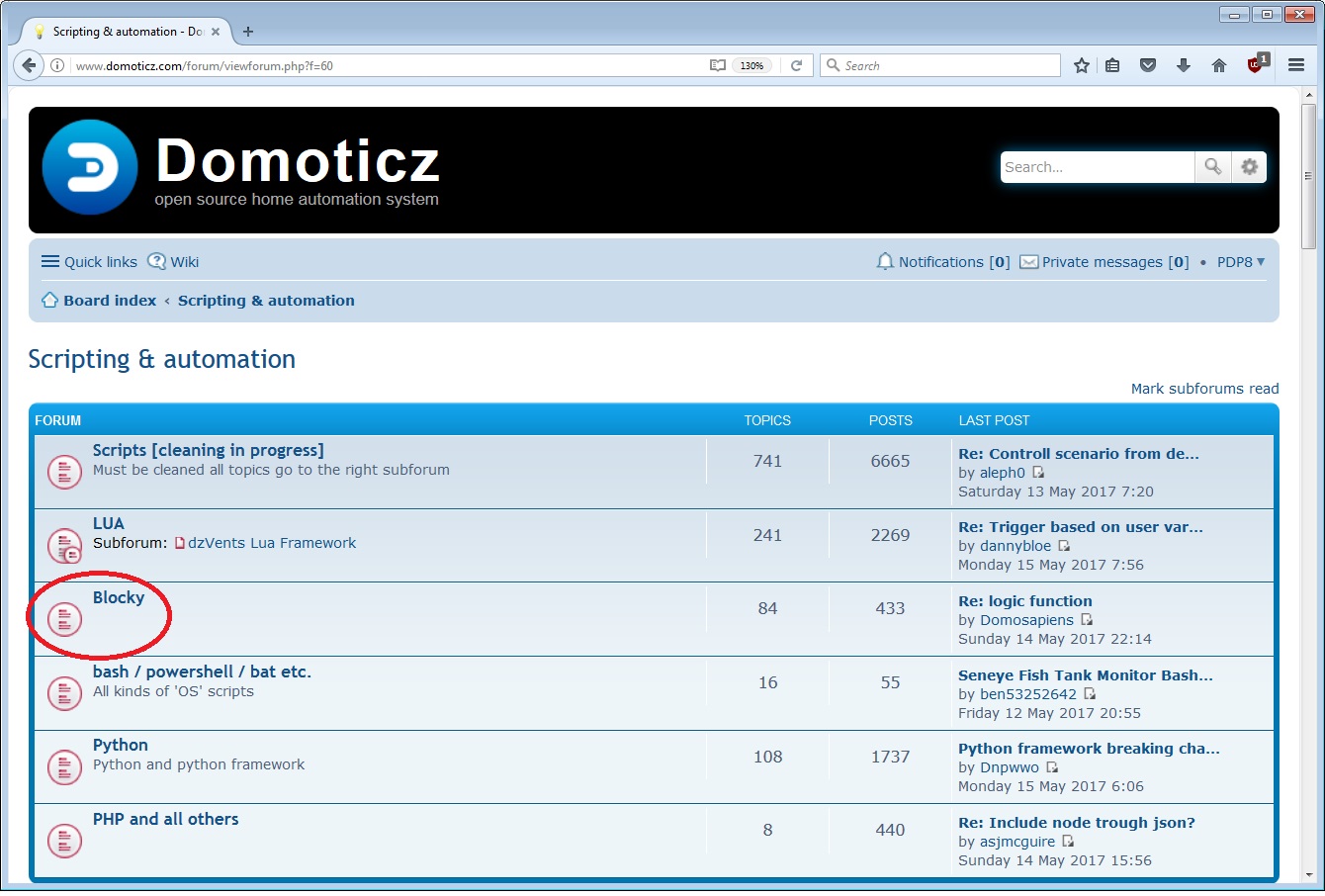
Task: Open last post Re: Trigger based on user var…
Action: [1081, 527]
